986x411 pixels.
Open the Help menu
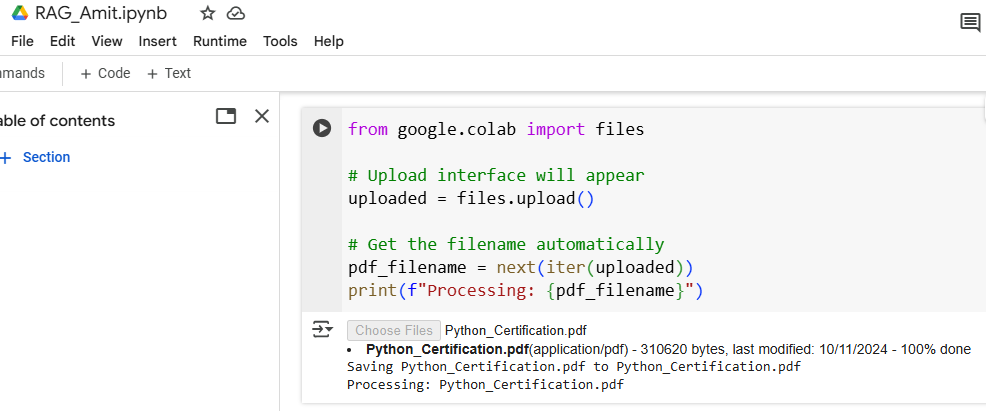(328, 41)
